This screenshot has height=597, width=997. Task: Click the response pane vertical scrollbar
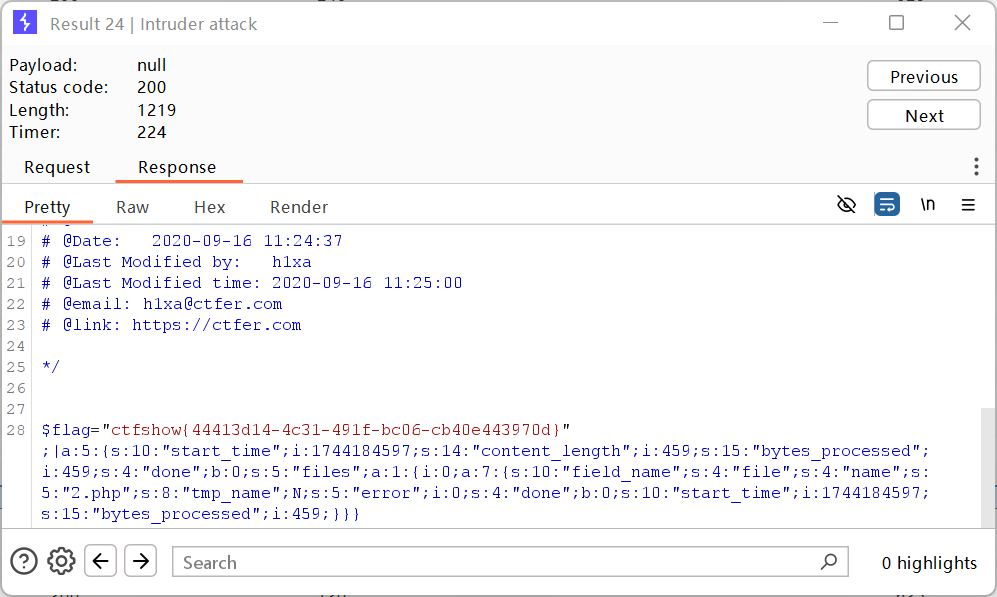click(987, 467)
